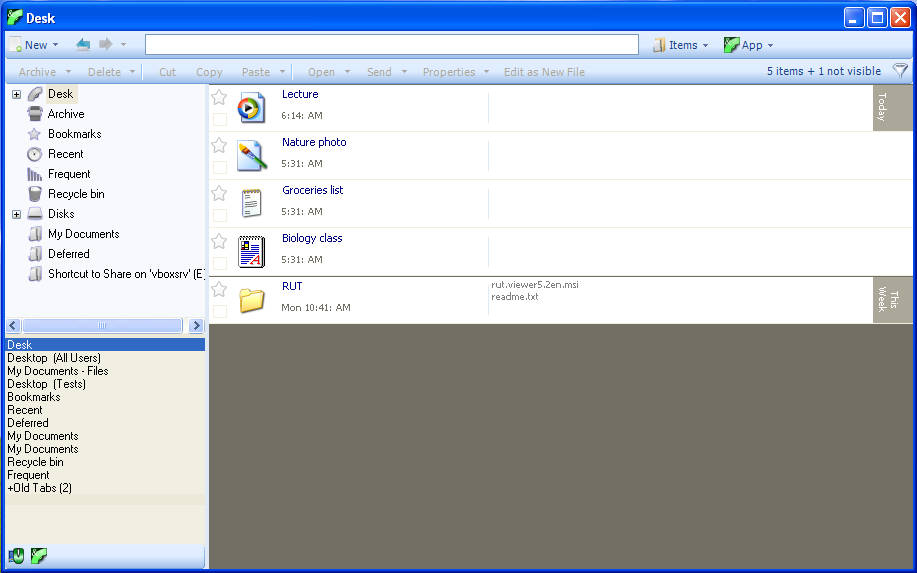Open the Archive dropdown arrow
The height and width of the screenshot is (573, 917).
coord(68,72)
